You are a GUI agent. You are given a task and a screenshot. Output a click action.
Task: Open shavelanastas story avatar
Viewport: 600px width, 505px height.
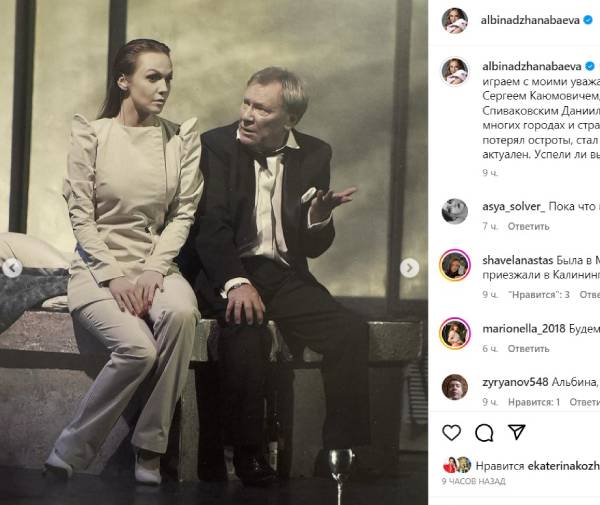click(x=455, y=265)
